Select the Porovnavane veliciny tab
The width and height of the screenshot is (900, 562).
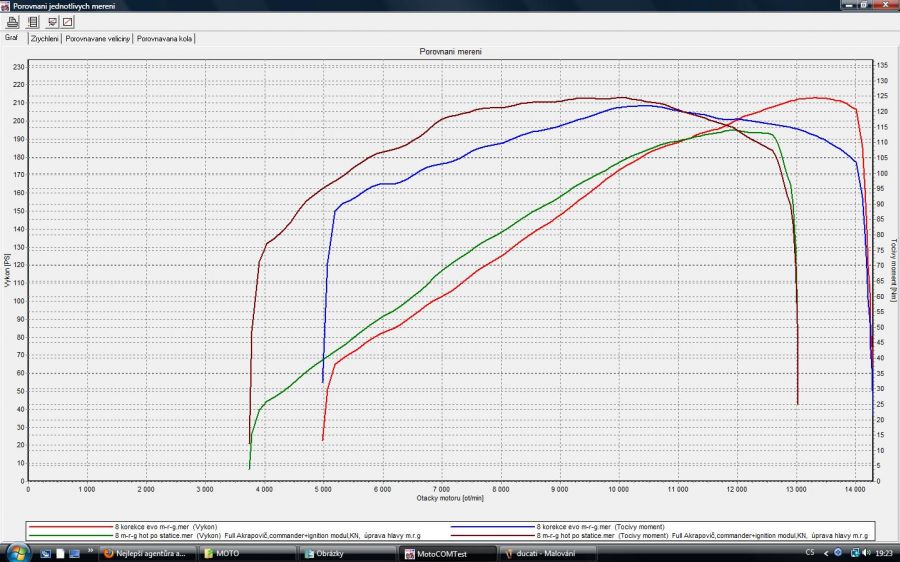coord(97,39)
